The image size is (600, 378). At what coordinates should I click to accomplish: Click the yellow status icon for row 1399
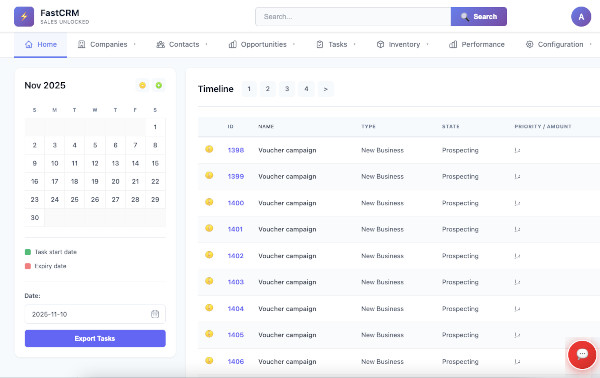click(209, 176)
